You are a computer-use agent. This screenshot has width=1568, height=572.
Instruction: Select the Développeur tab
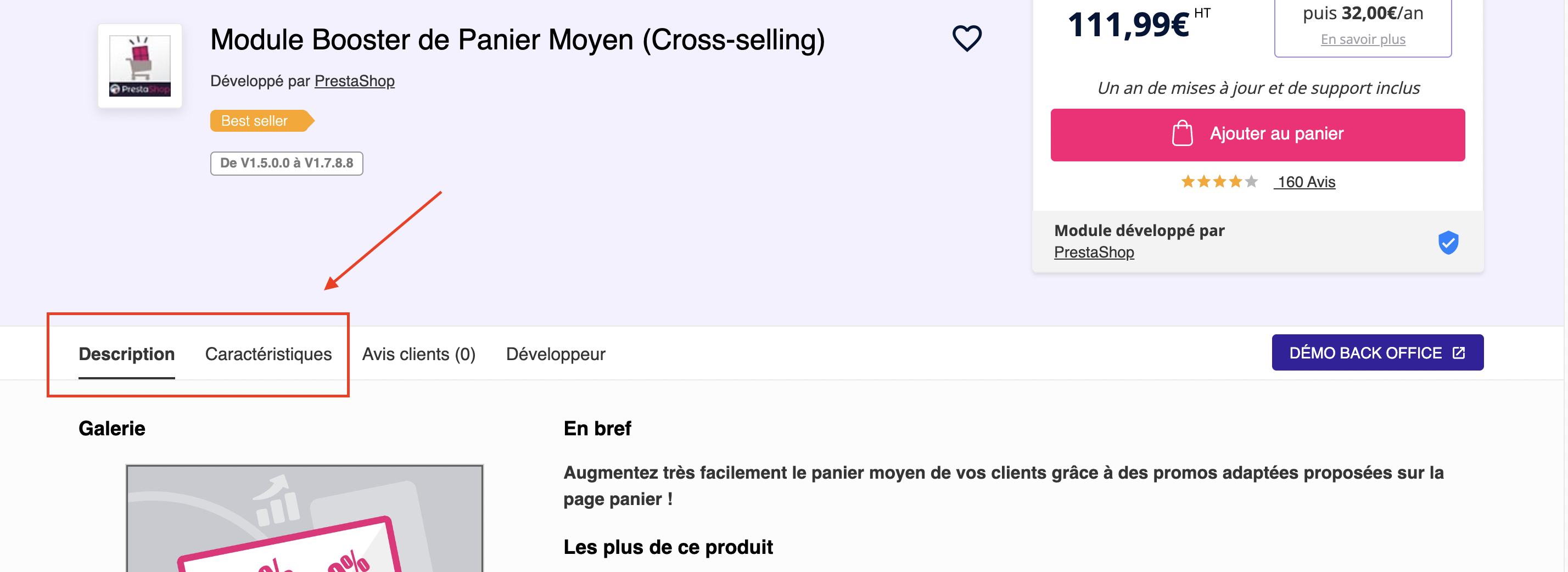pyautogui.click(x=556, y=354)
